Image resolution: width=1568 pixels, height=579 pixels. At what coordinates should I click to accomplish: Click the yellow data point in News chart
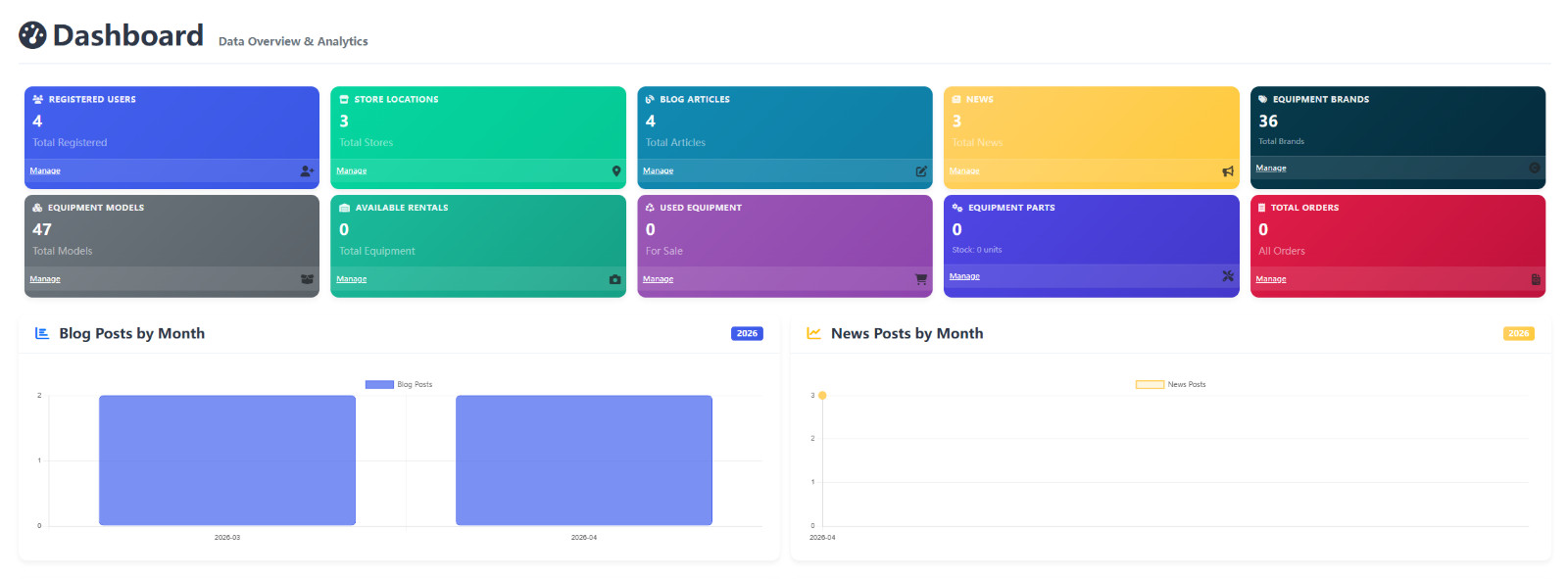point(822,396)
